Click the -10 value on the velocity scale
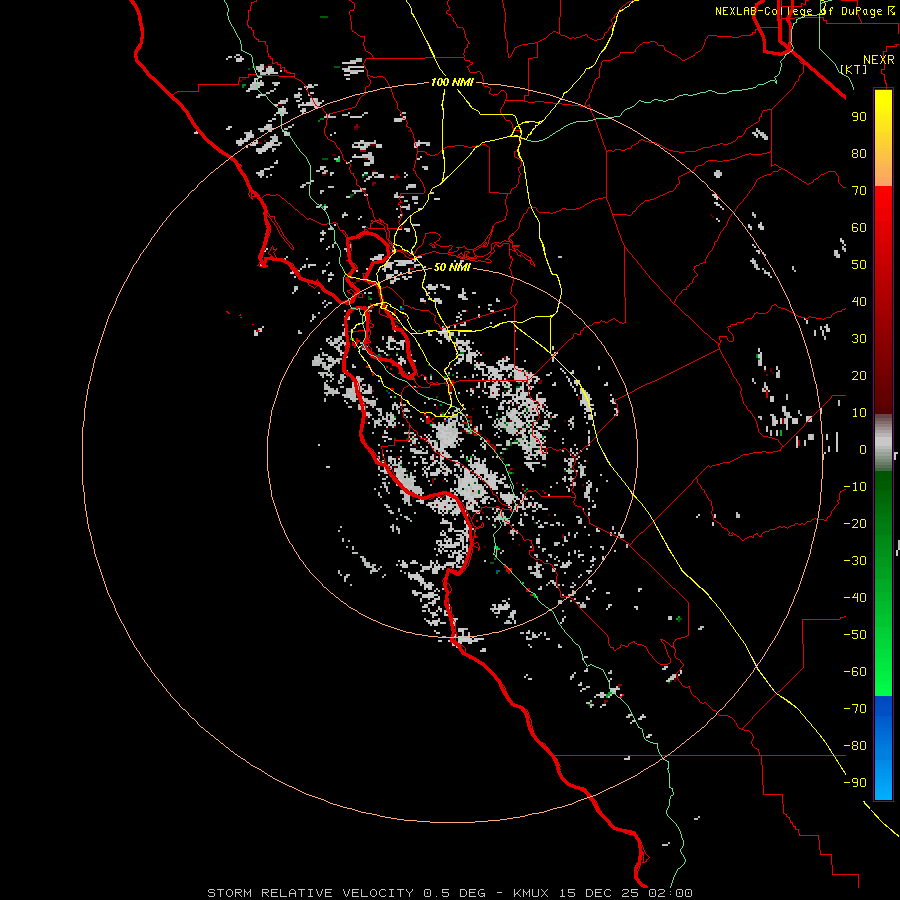Viewport: 900px width, 900px height. [855, 487]
